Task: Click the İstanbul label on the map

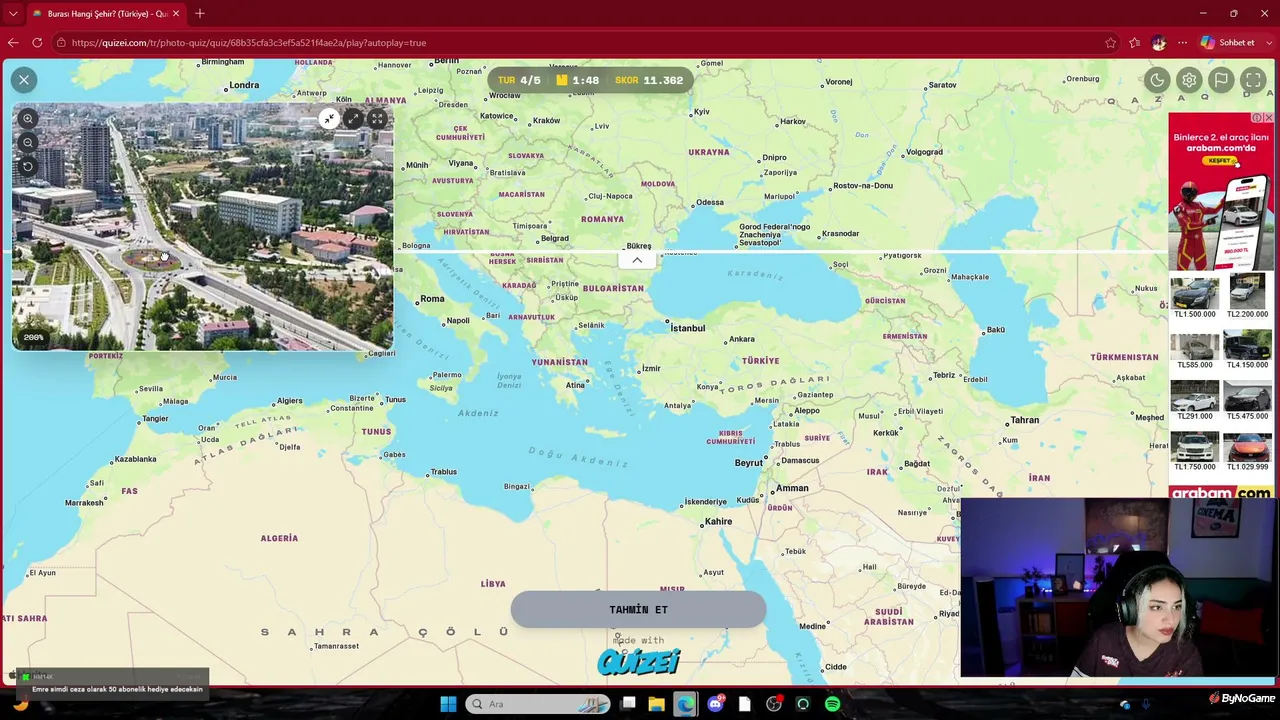Action: (x=688, y=328)
